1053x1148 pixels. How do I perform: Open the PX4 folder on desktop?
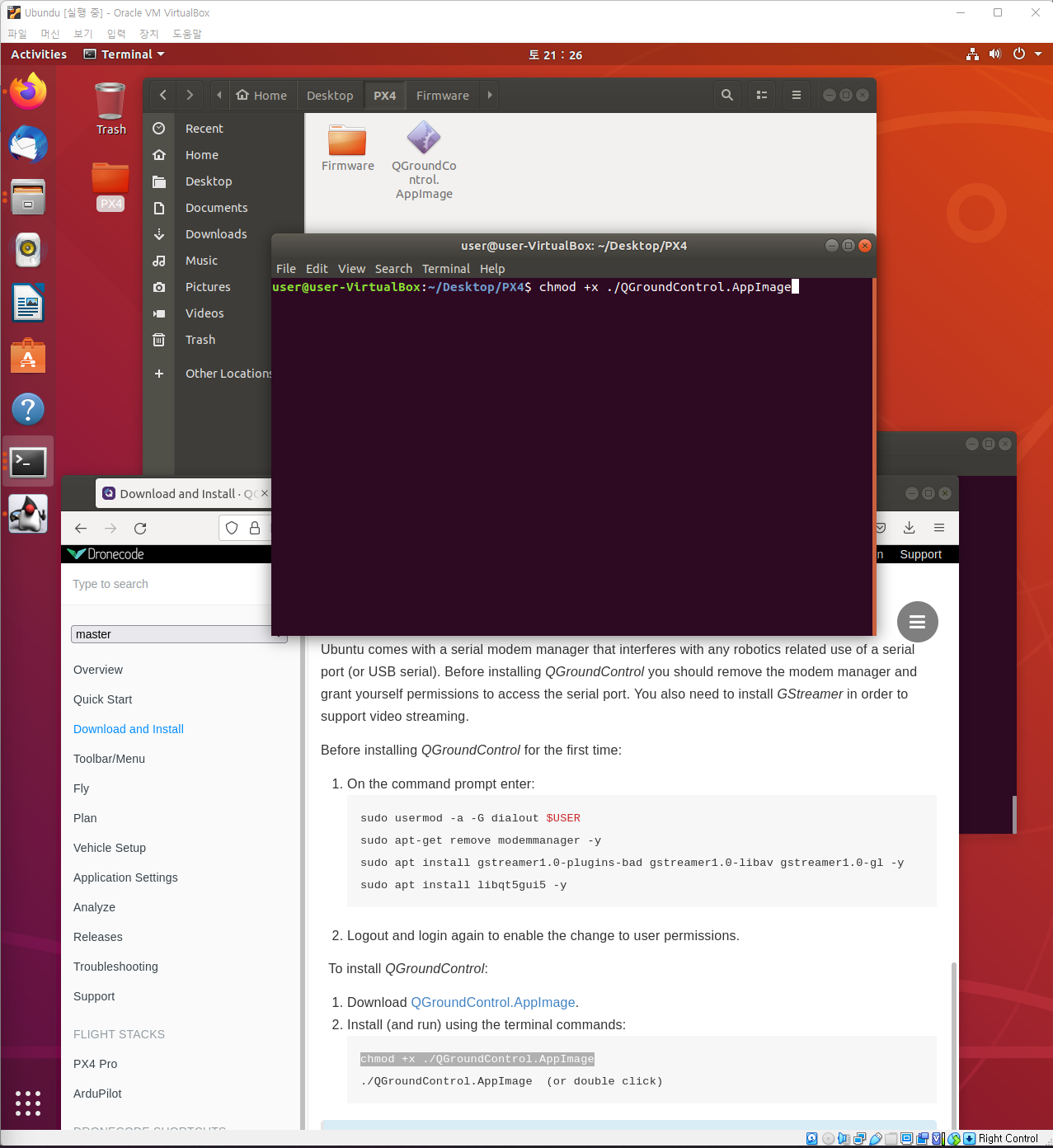coord(110,186)
